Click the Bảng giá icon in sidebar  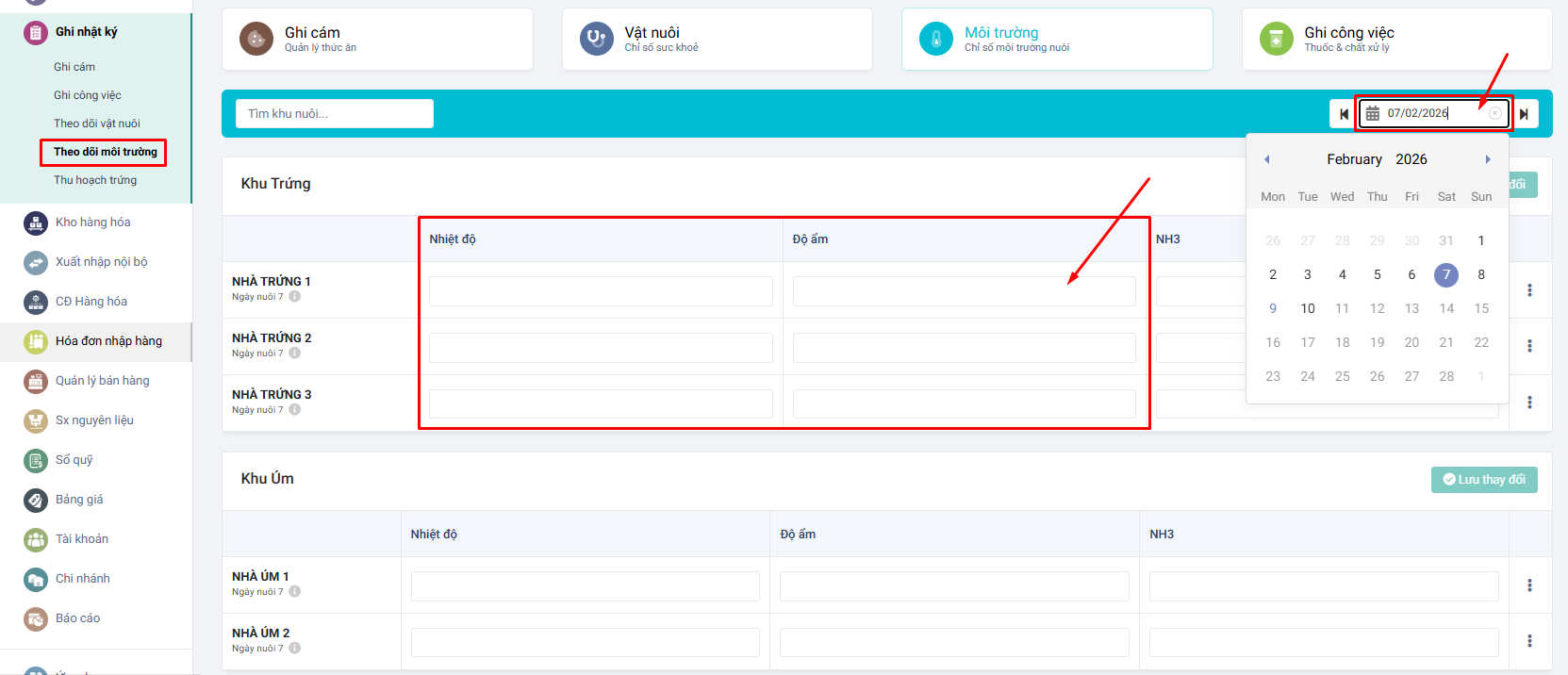pos(36,500)
